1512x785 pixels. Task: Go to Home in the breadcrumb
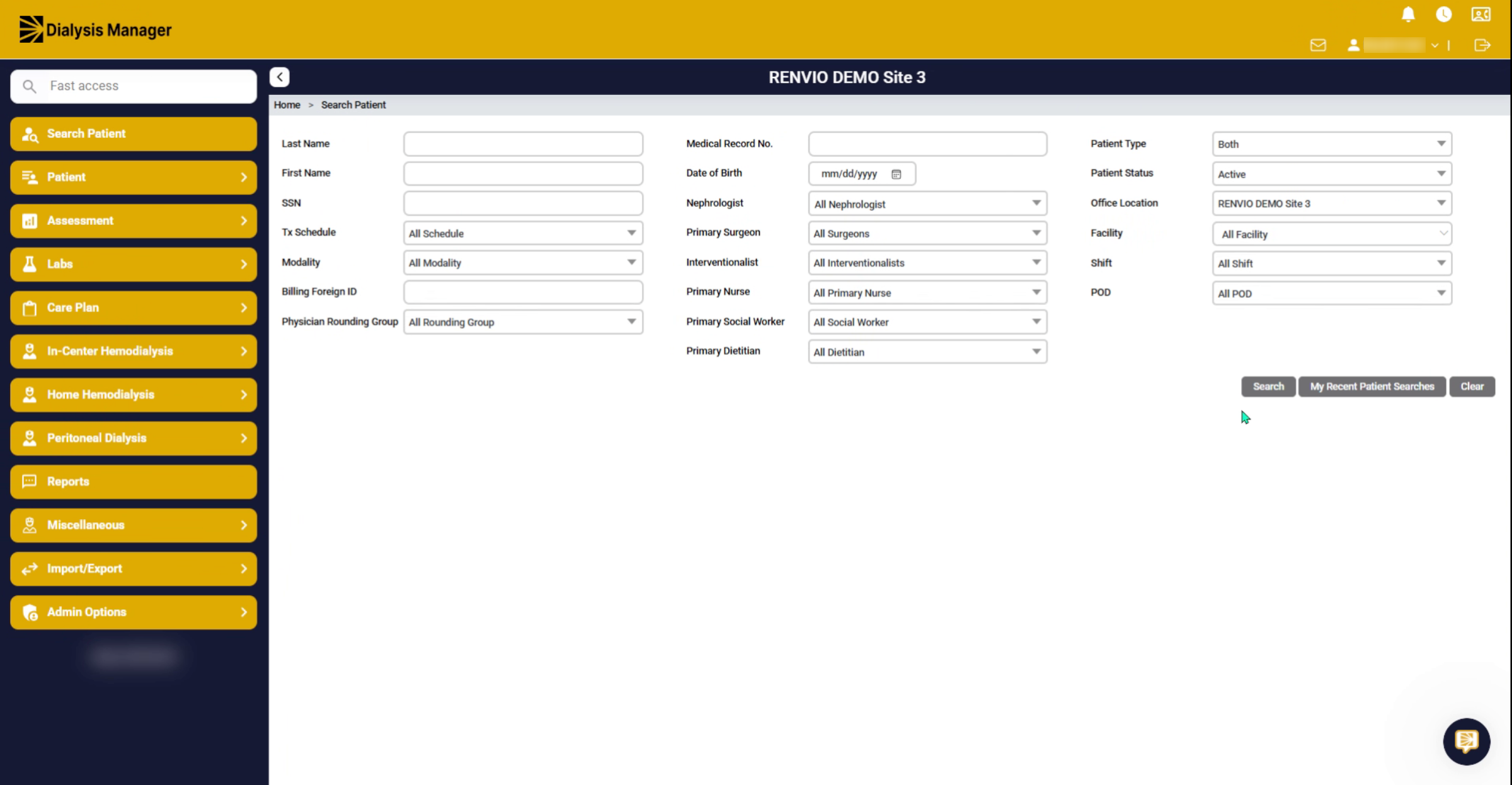point(287,105)
